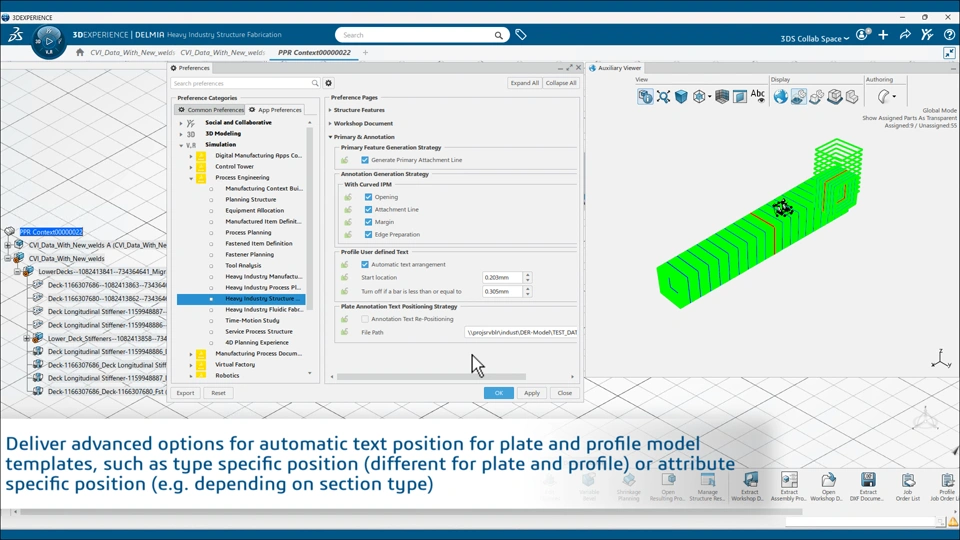
Task: Expand 3D Modeling category
Action: point(181,134)
